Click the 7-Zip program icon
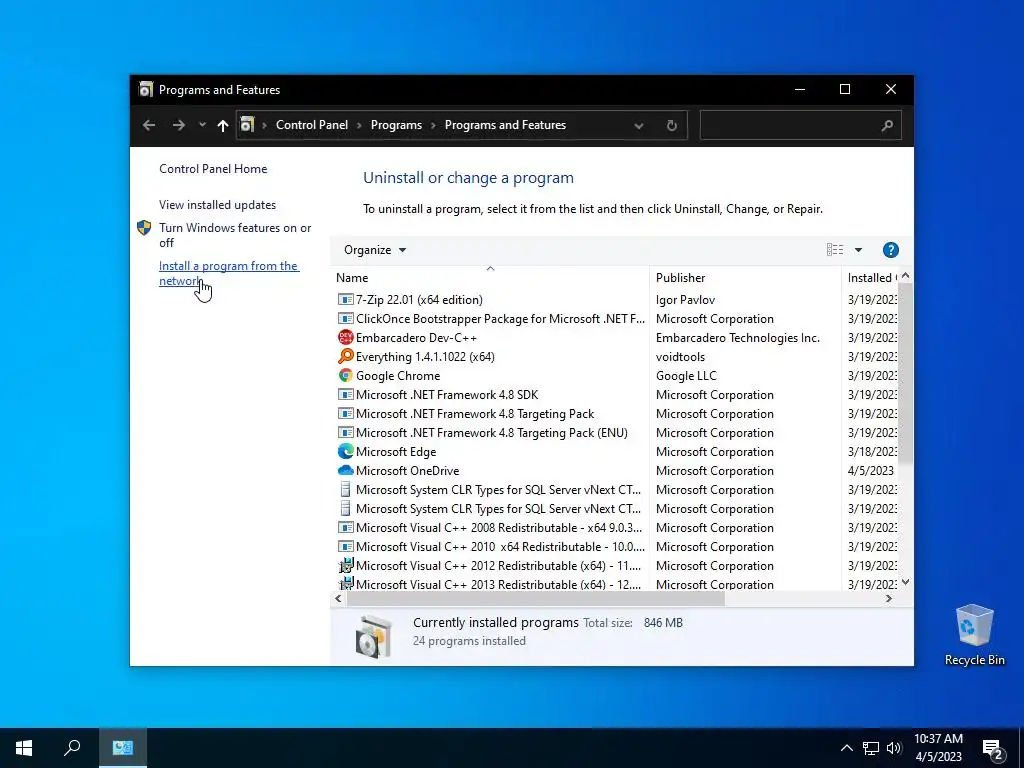1024x768 pixels. tap(345, 300)
